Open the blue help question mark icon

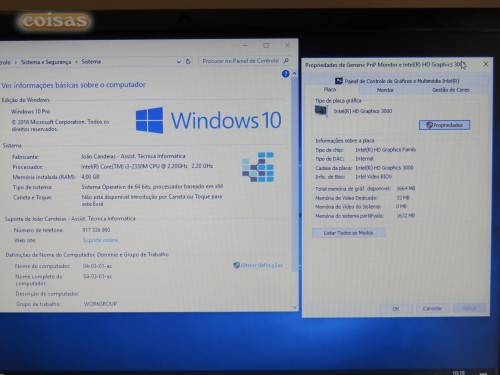point(285,74)
